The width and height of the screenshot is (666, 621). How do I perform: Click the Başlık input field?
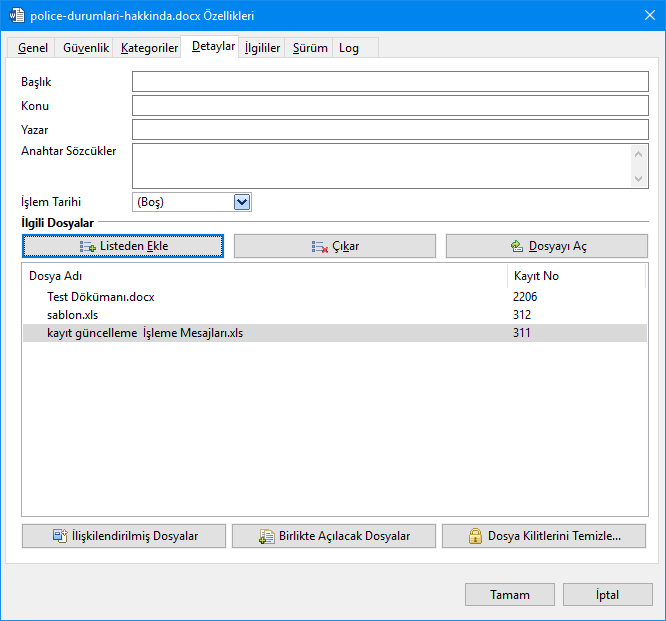pos(390,82)
